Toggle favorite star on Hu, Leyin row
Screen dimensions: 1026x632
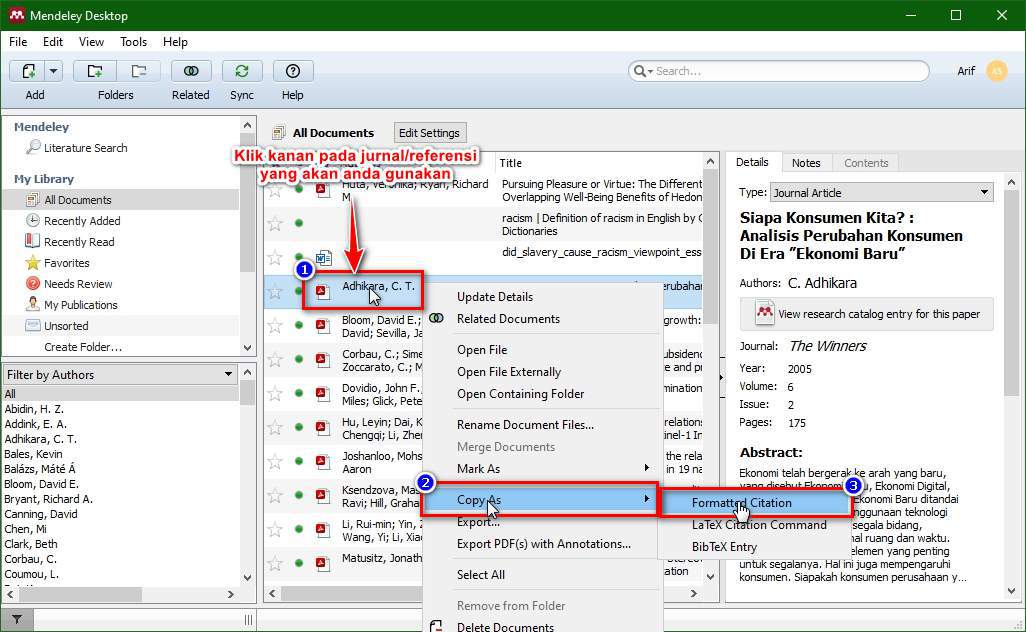275,427
